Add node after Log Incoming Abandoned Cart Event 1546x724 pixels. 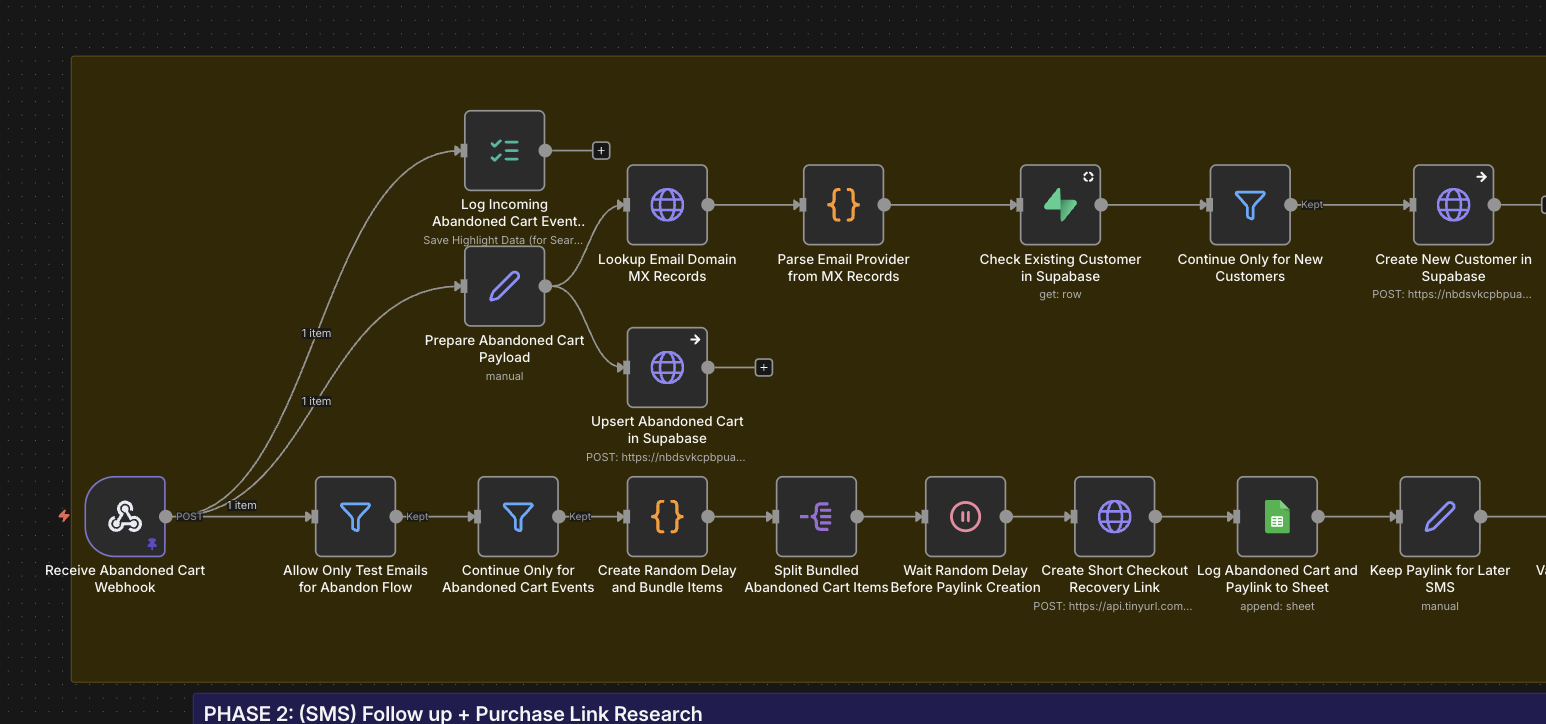(x=601, y=151)
